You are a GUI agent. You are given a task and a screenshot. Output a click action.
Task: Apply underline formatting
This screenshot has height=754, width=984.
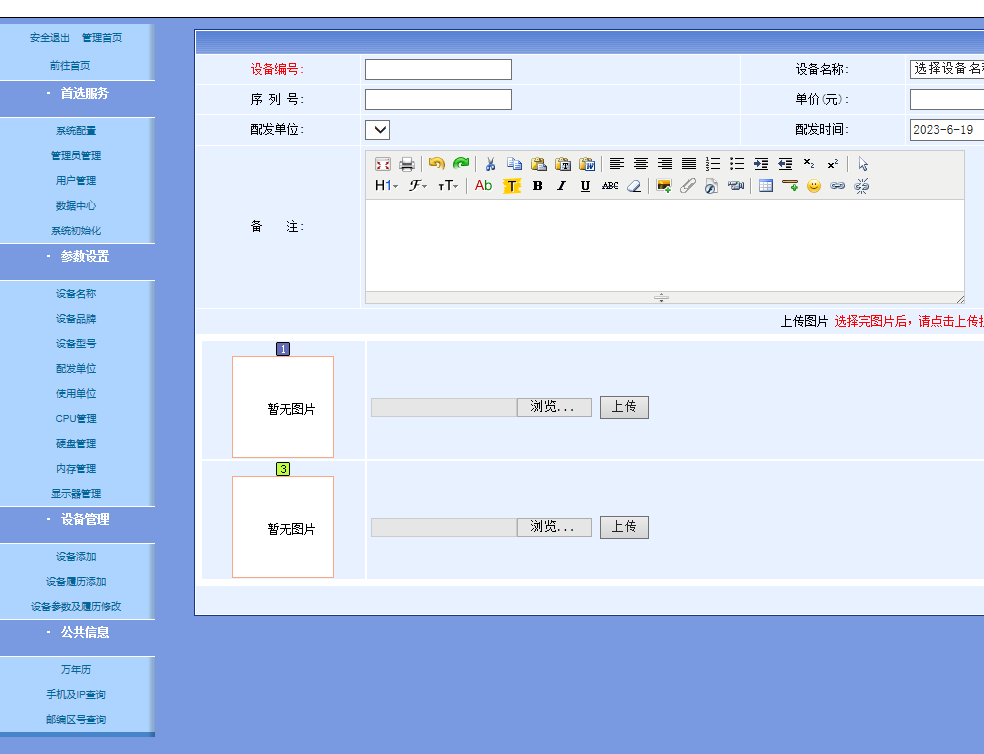tap(585, 186)
